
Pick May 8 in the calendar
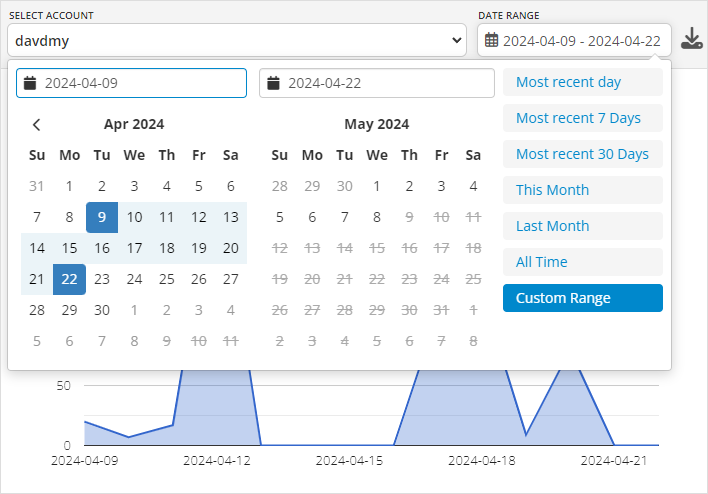coord(377,217)
